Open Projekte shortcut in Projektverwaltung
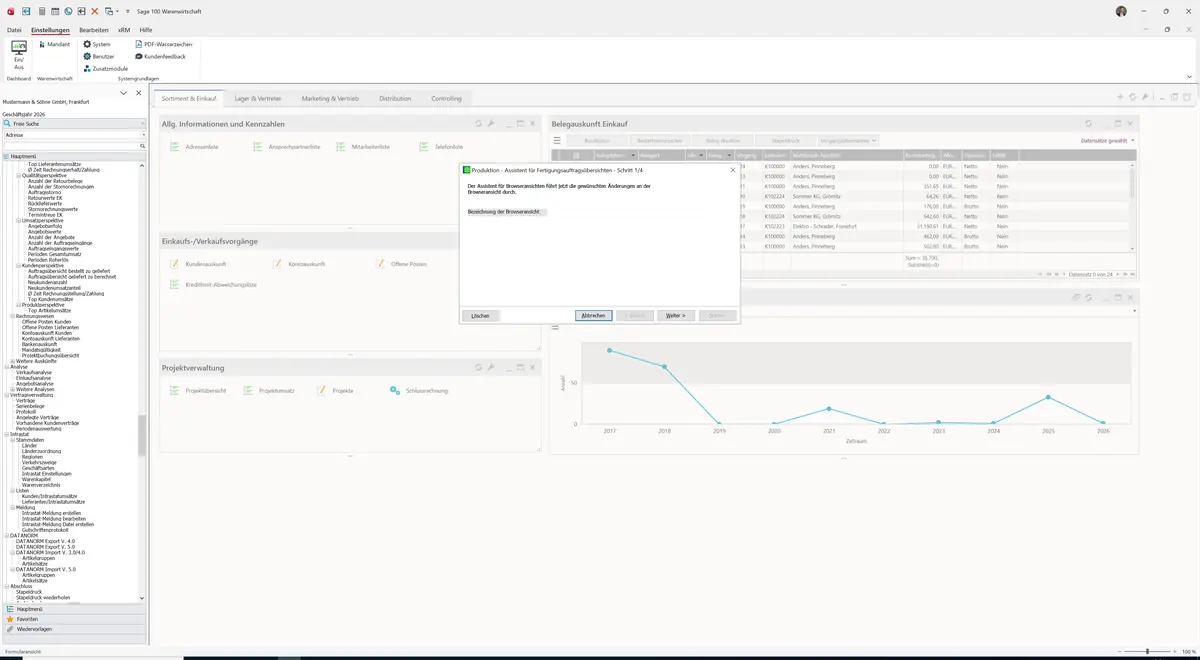The height and width of the screenshot is (660, 1200). [336, 390]
